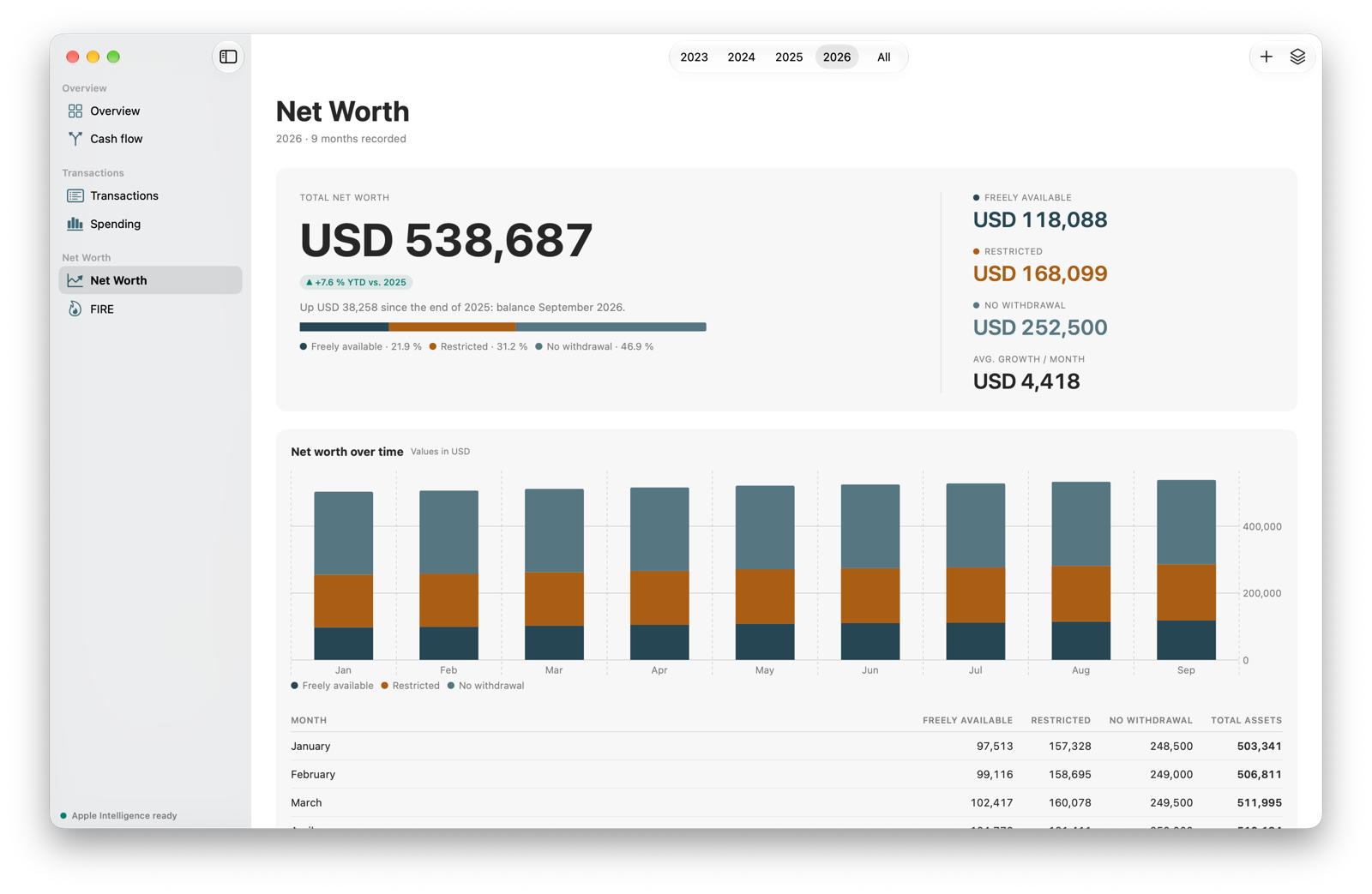Click the NO WITHDRAWAL column header
This screenshot has width=1372, height=894.
click(1151, 720)
